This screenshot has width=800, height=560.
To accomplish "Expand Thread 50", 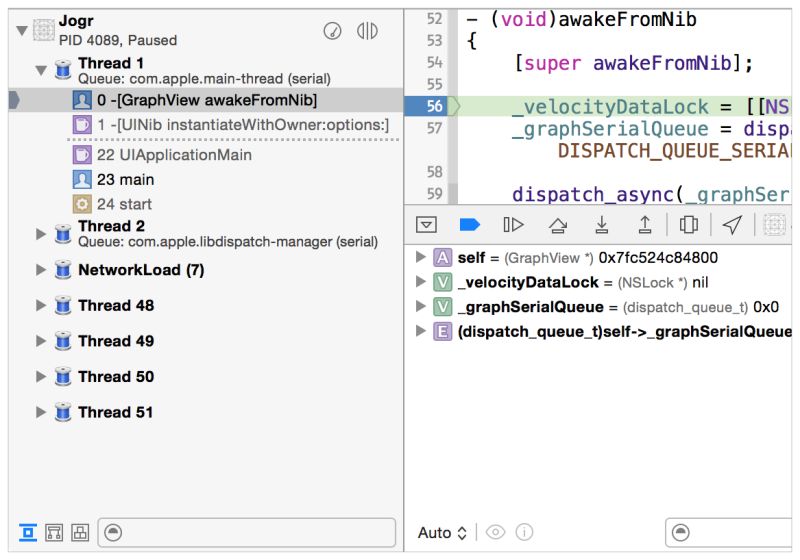I will pyautogui.click(x=41, y=376).
